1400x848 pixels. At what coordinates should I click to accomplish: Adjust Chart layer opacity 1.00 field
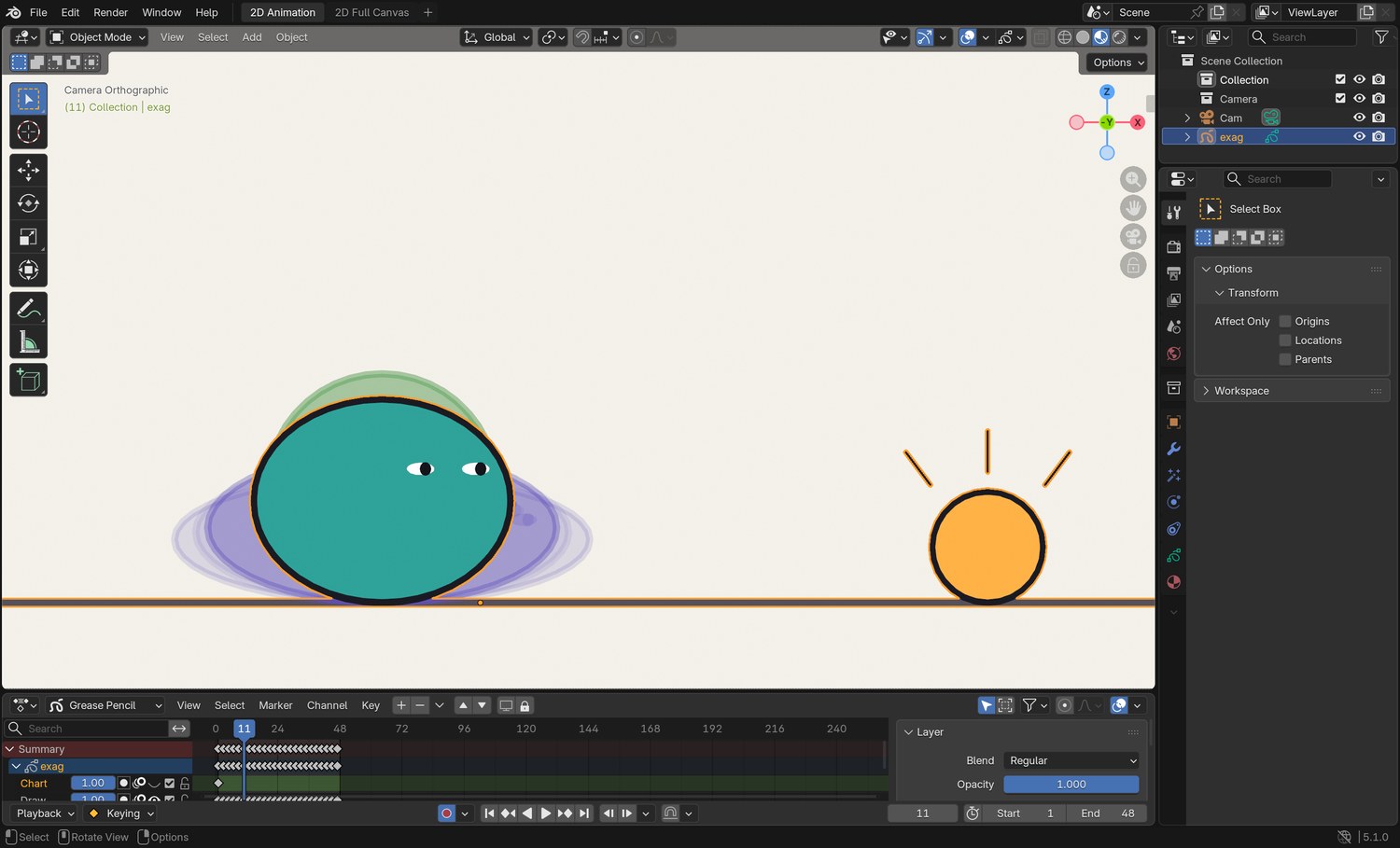[x=93, y=784]
